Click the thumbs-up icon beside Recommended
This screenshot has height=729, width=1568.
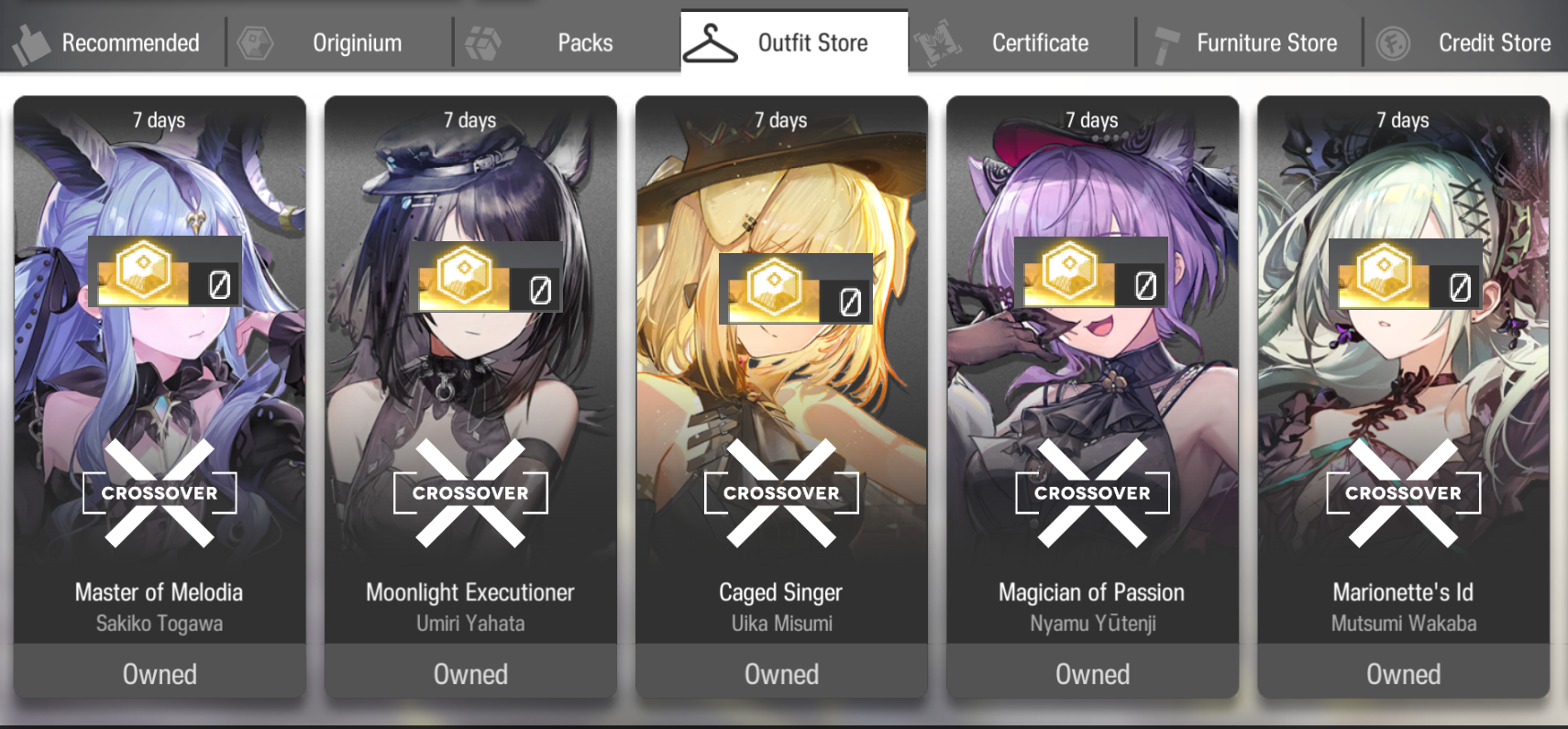click(31, 43)
